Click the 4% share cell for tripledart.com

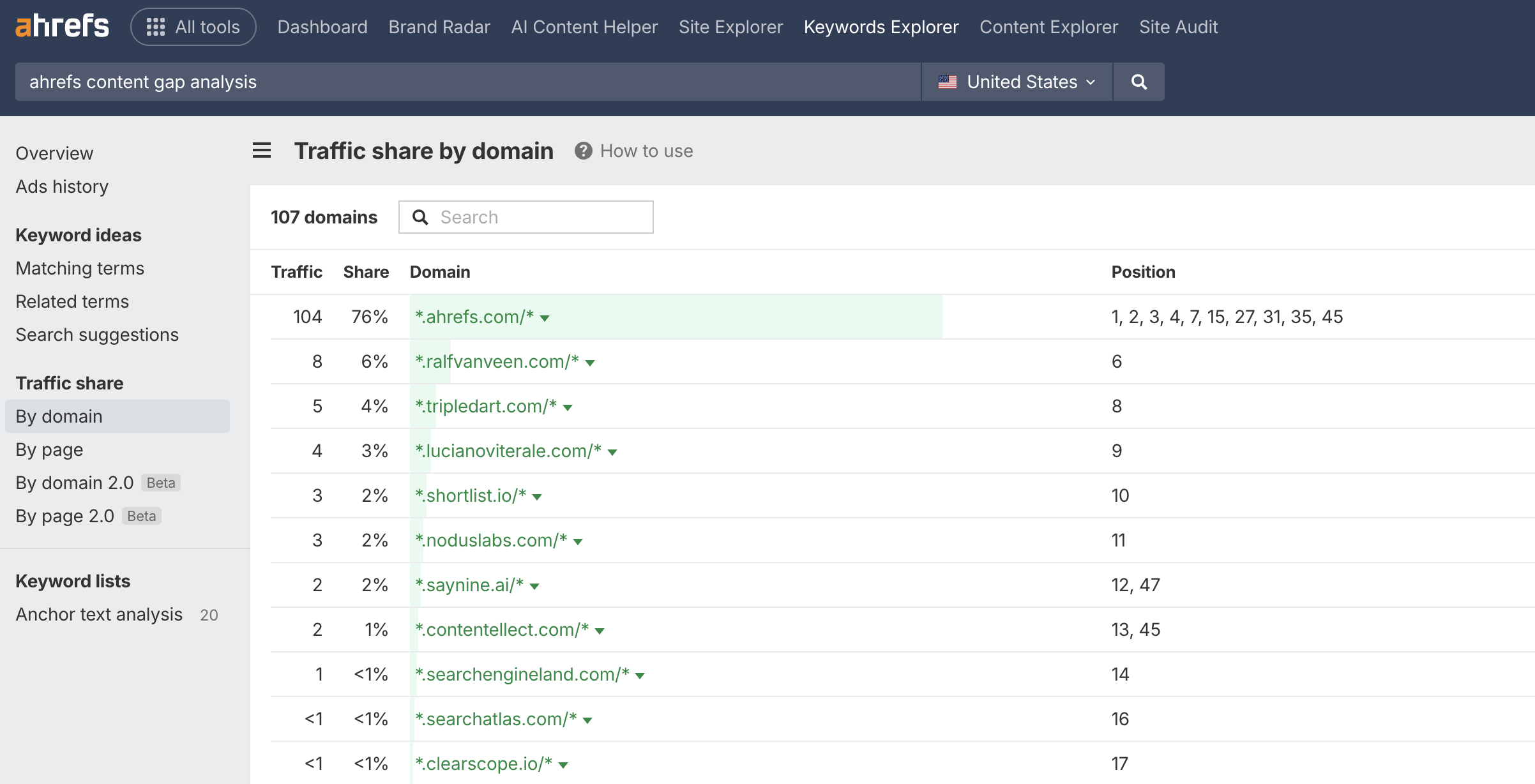(375, 406)
